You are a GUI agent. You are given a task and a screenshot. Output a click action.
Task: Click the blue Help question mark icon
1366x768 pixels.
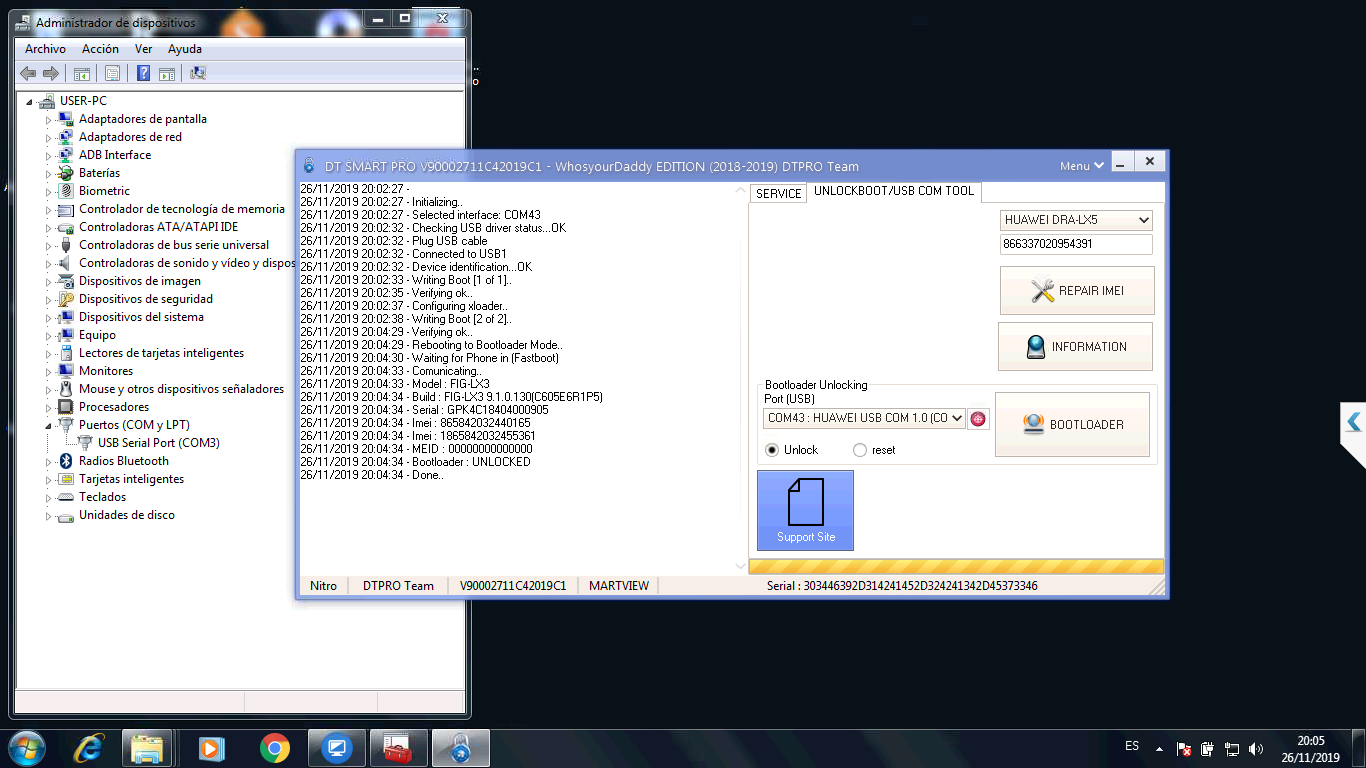tap(143, 73)
